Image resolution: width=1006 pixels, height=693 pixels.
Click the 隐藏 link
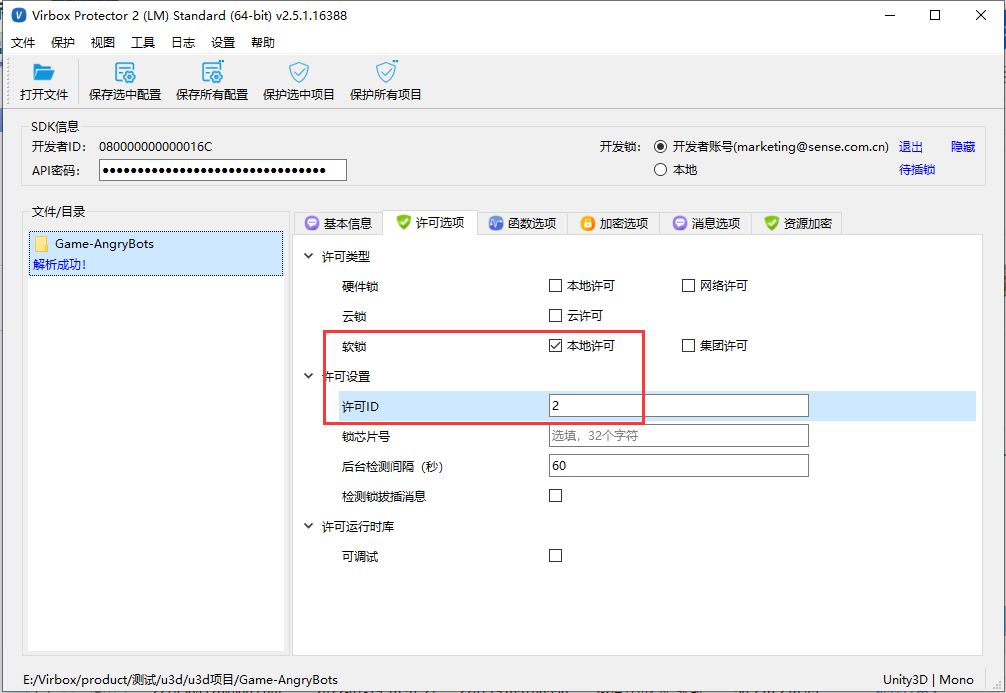[963, 147]
